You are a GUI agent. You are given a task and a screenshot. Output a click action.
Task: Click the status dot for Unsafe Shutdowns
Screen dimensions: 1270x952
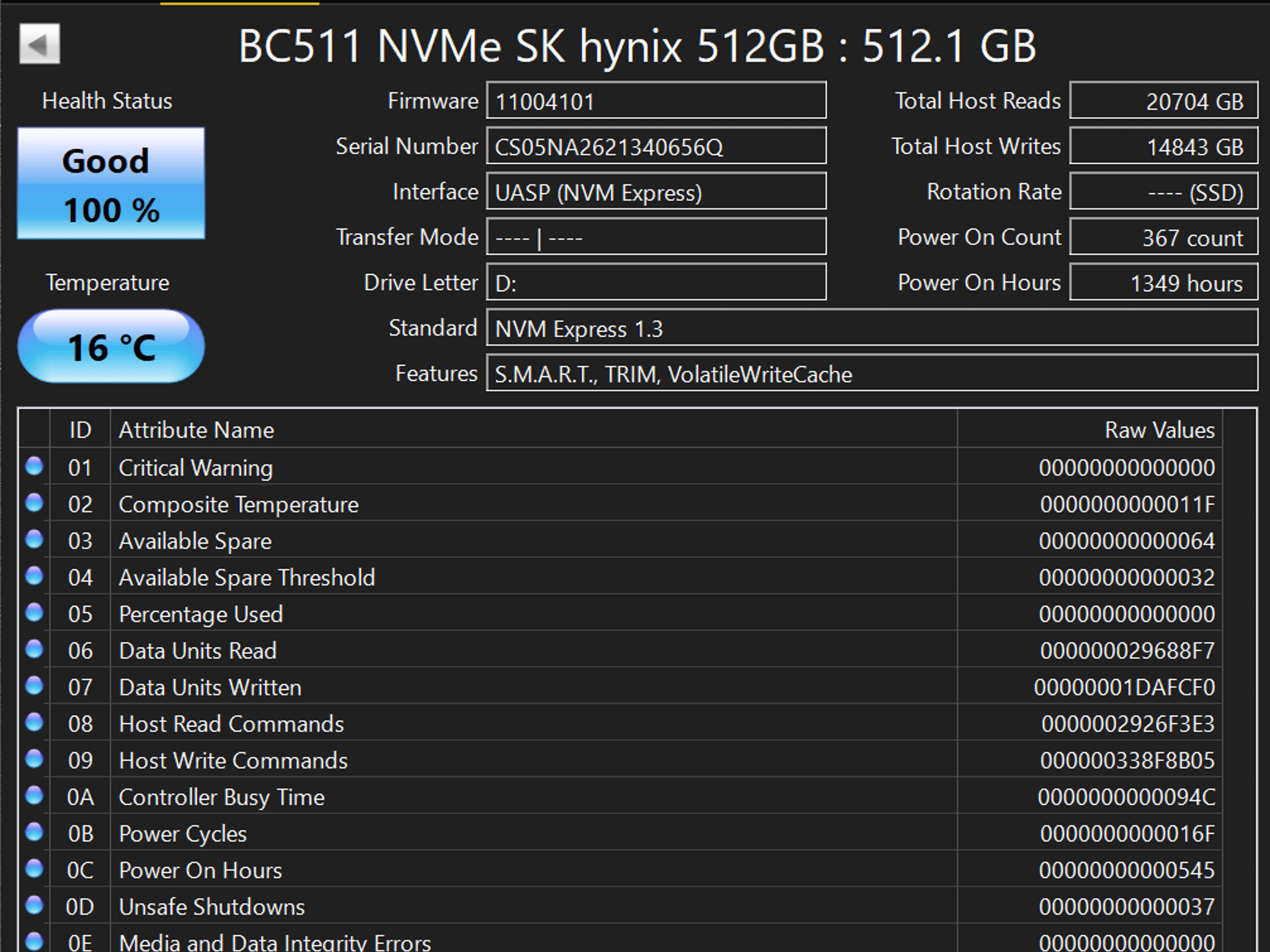point(34,905)
